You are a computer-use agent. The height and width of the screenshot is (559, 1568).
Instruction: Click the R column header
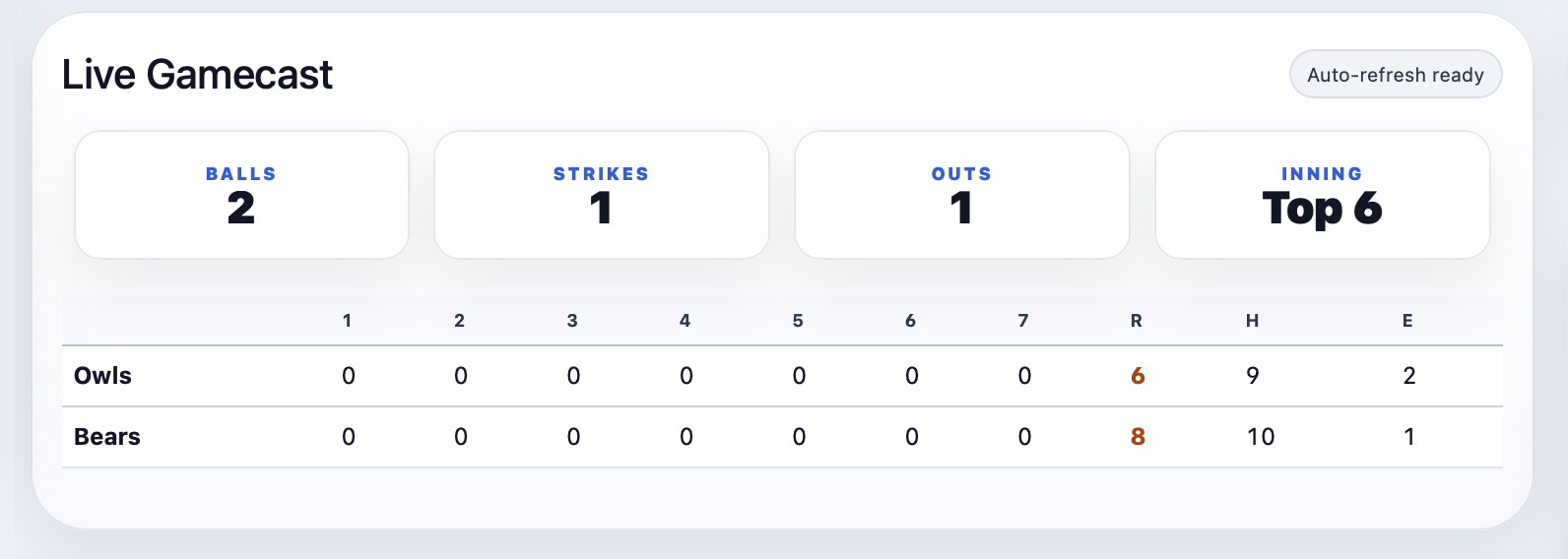coord(1137,321)
